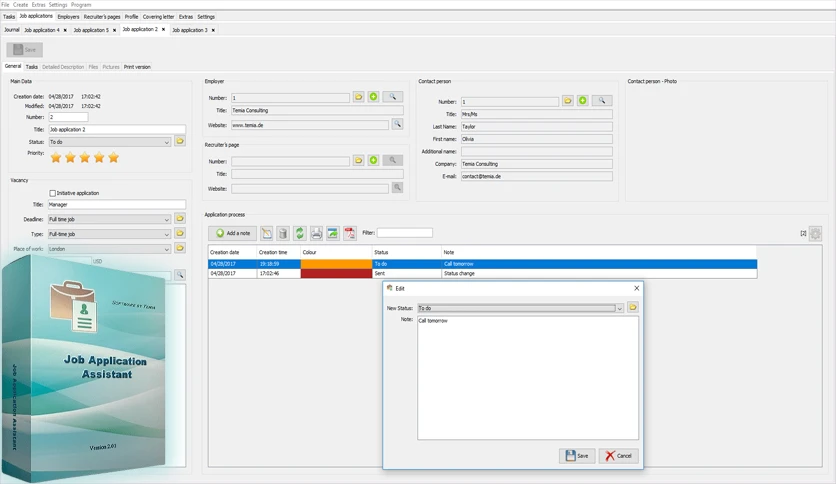Image resolution: width=836 pixels, height=484 pixels.
Task: Click the green add contact person icon
Action: click(583, 101)
